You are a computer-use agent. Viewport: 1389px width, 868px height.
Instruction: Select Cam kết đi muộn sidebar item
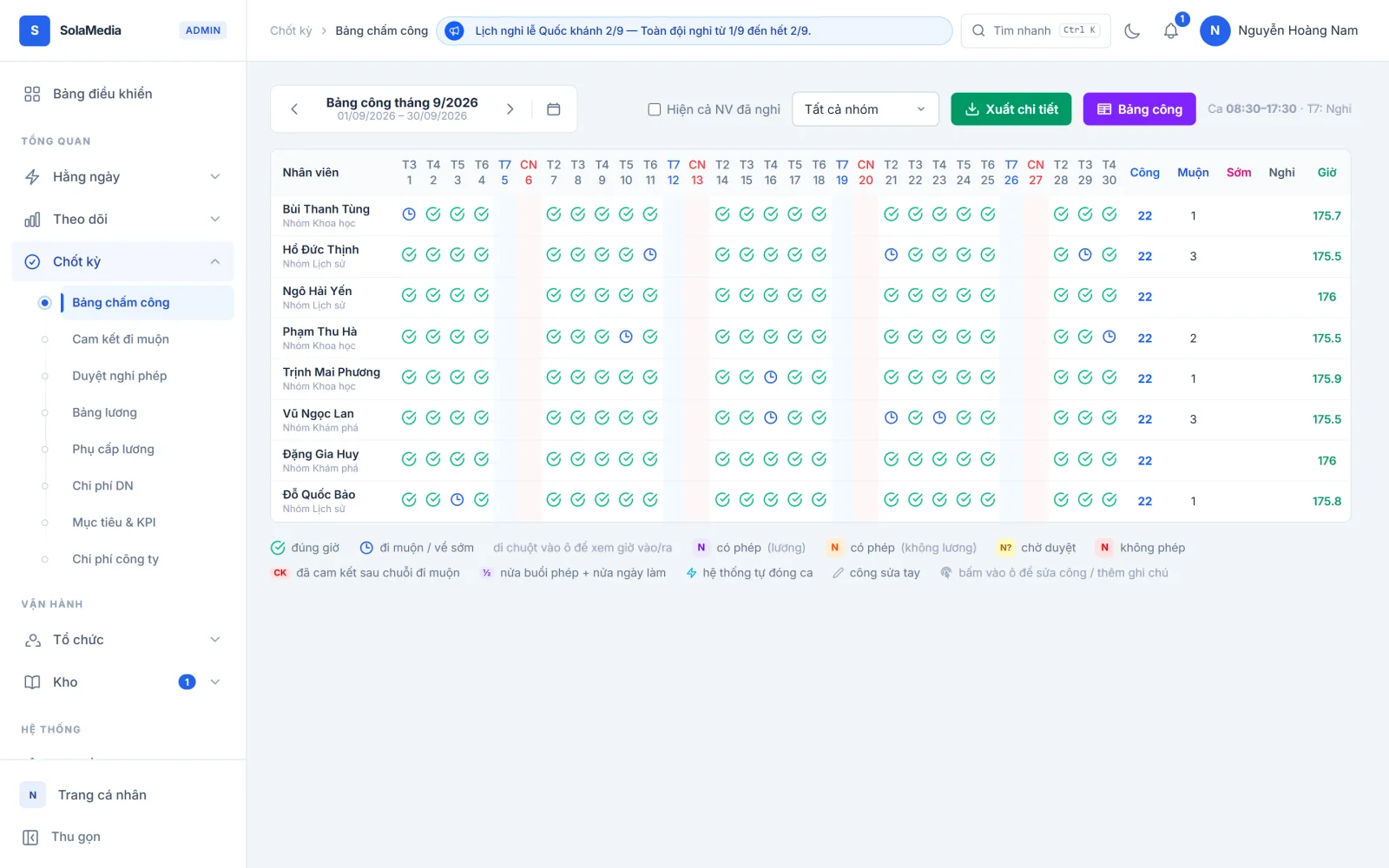[121, 339]
